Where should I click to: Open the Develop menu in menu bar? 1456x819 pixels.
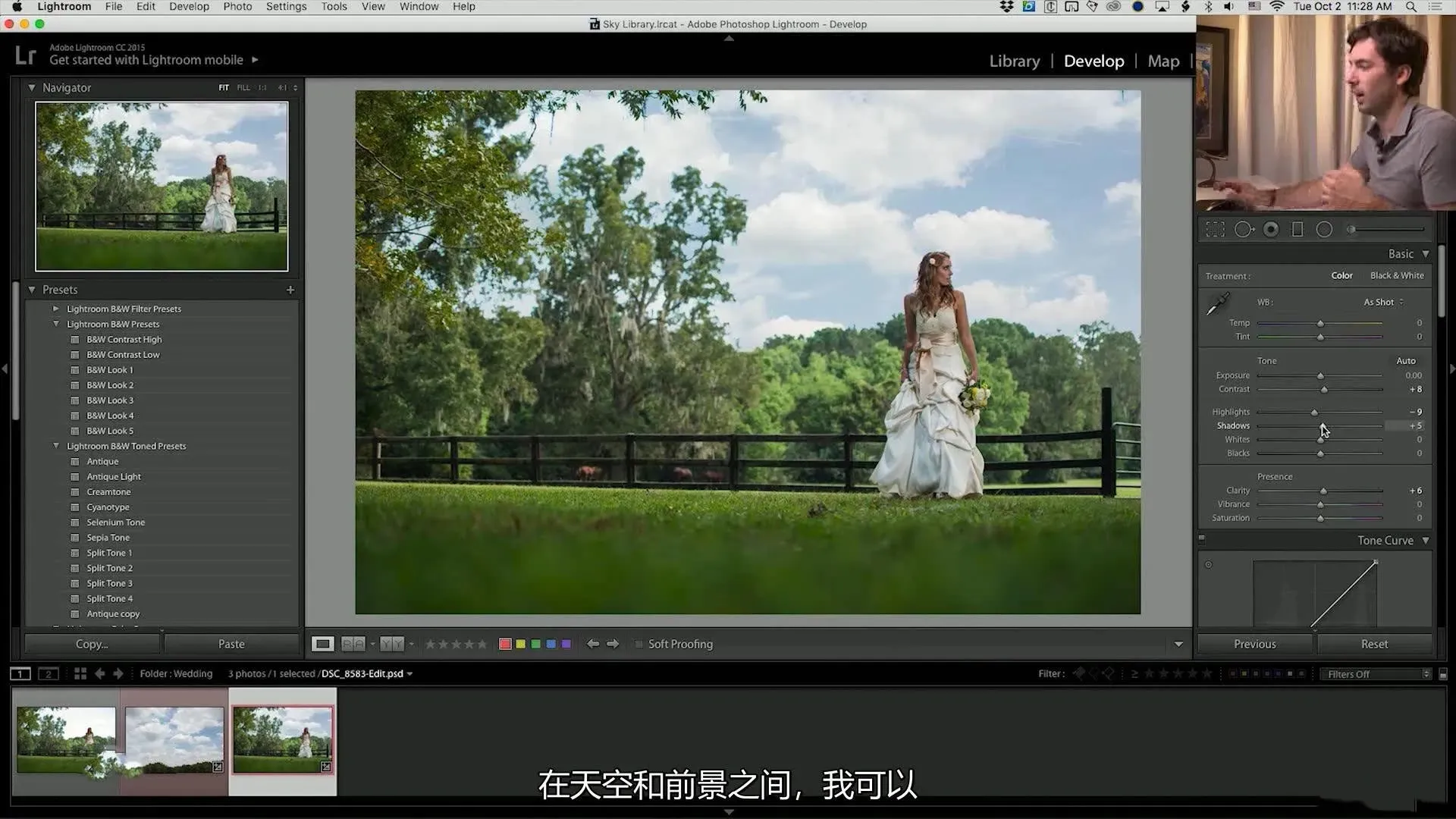point(189,7)
